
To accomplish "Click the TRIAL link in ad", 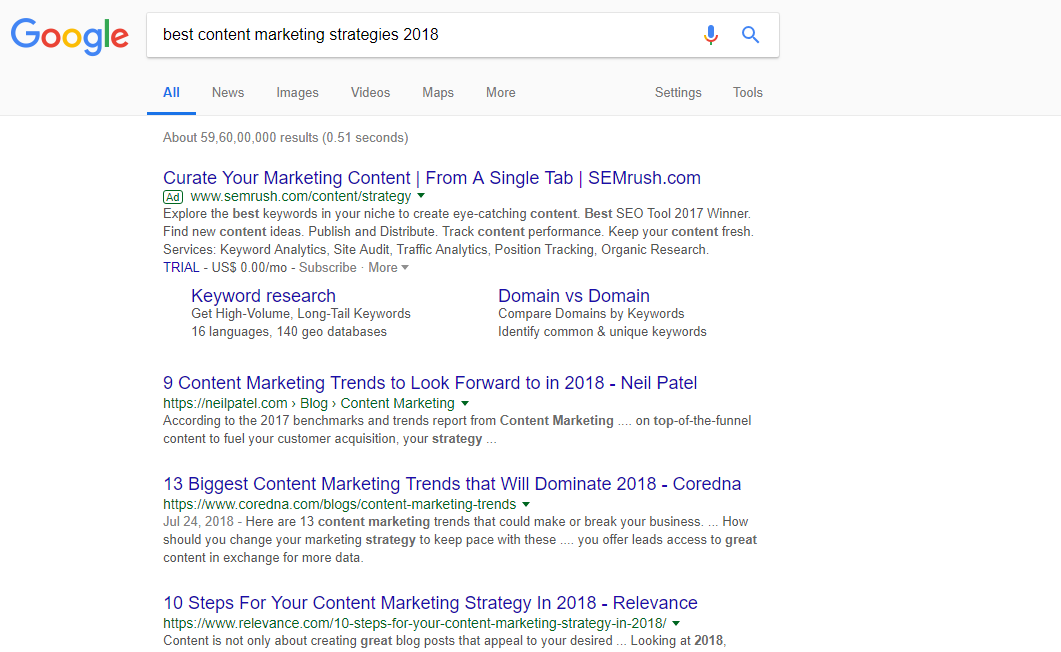I will (x=181, y=267).
